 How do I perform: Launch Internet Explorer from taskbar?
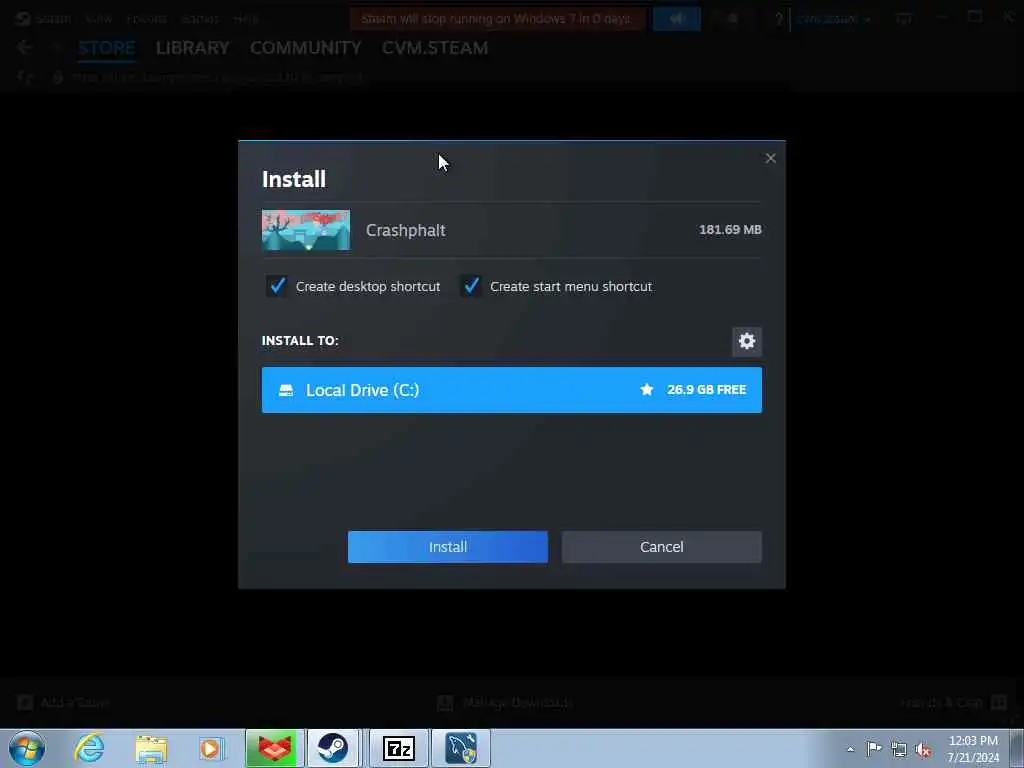tap(89, 748)
